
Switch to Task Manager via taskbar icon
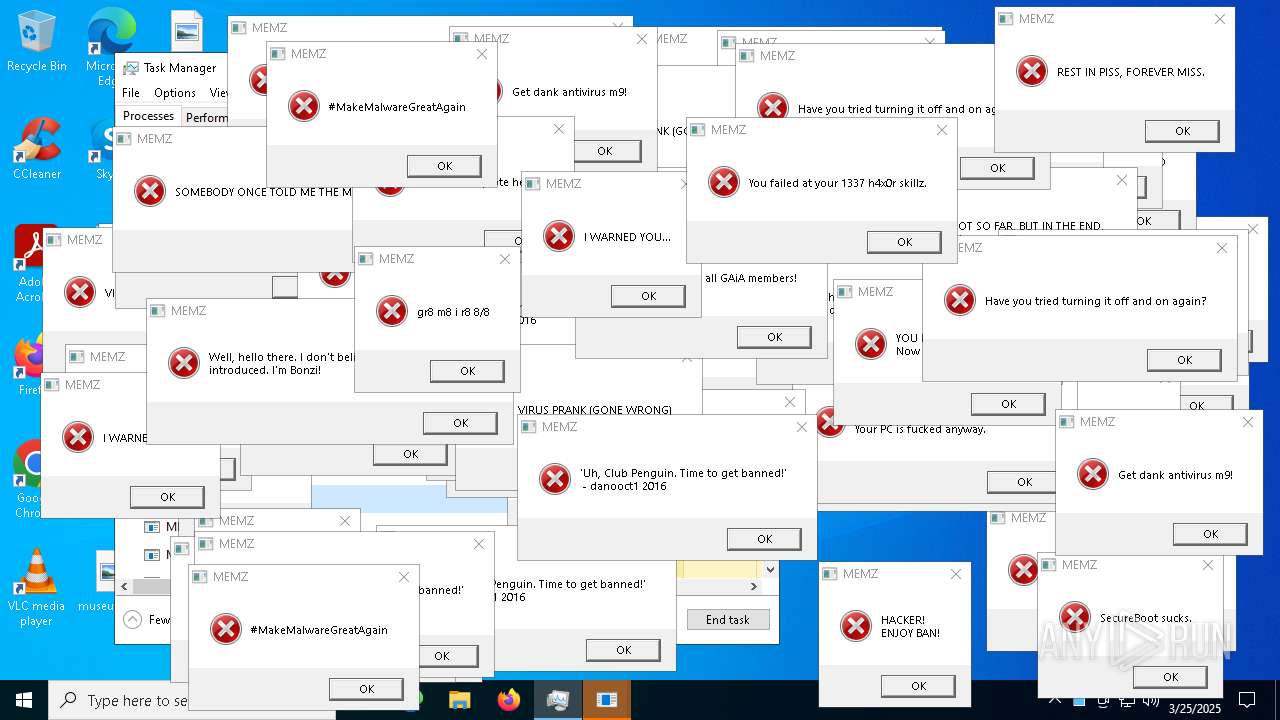558,700
